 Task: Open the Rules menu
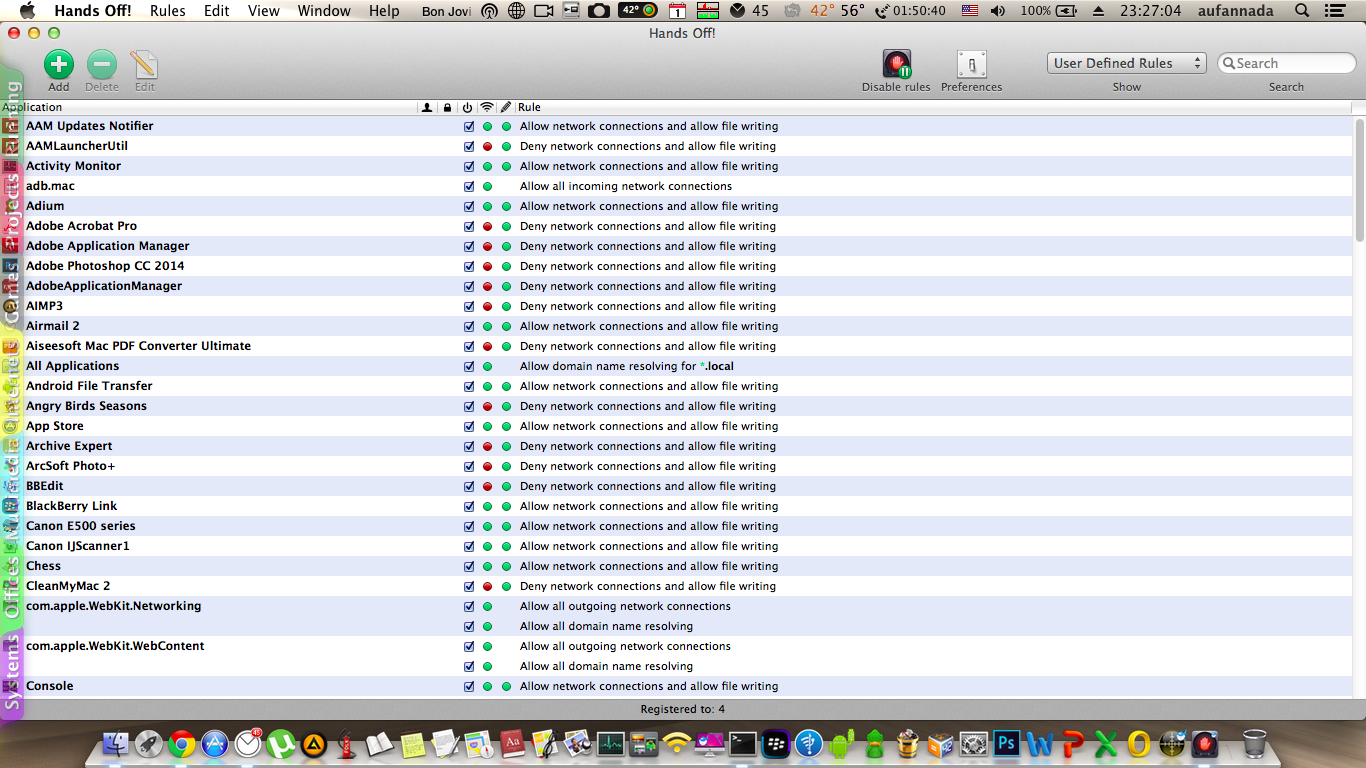(168, 11)
